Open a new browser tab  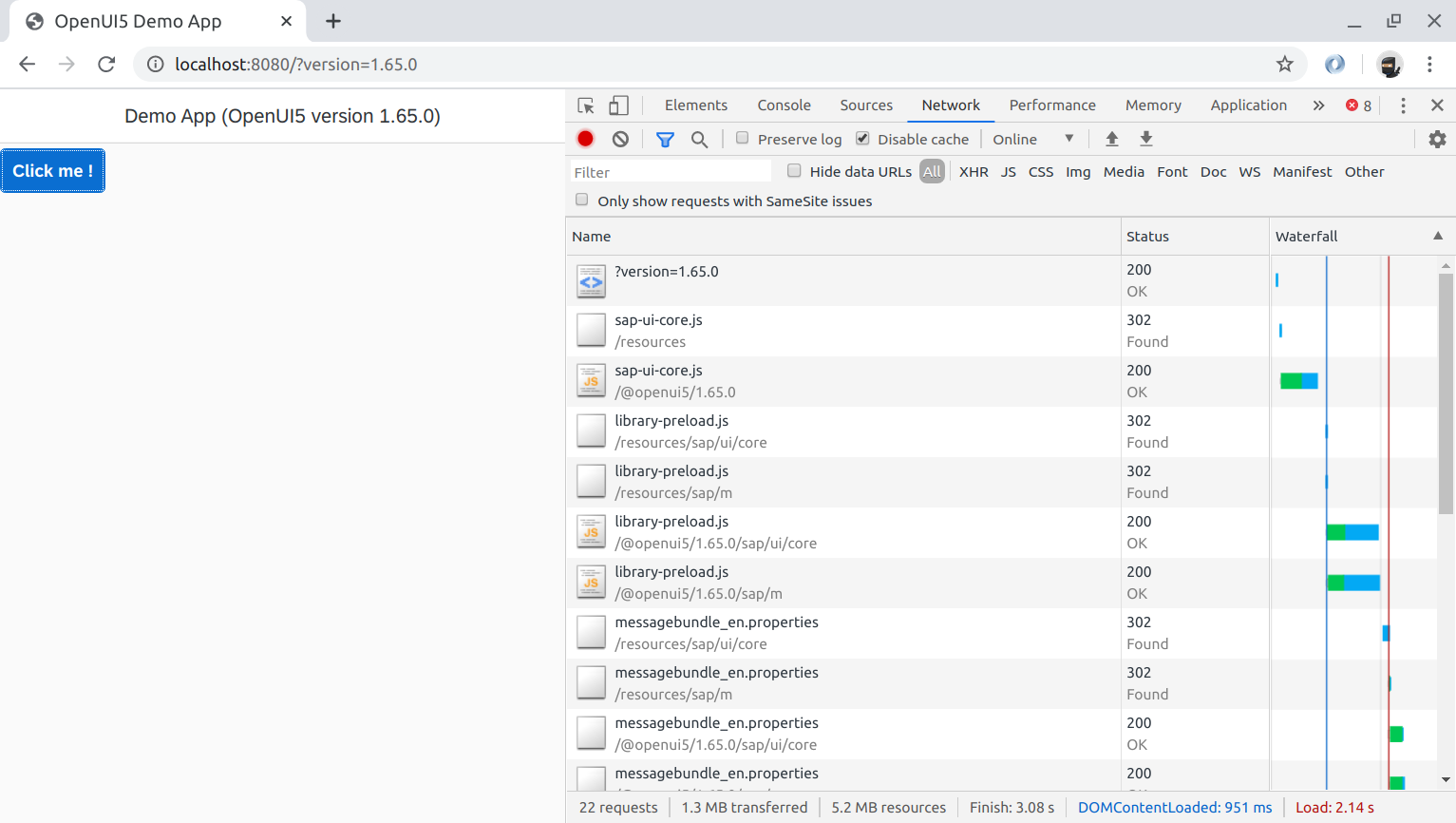333,21
